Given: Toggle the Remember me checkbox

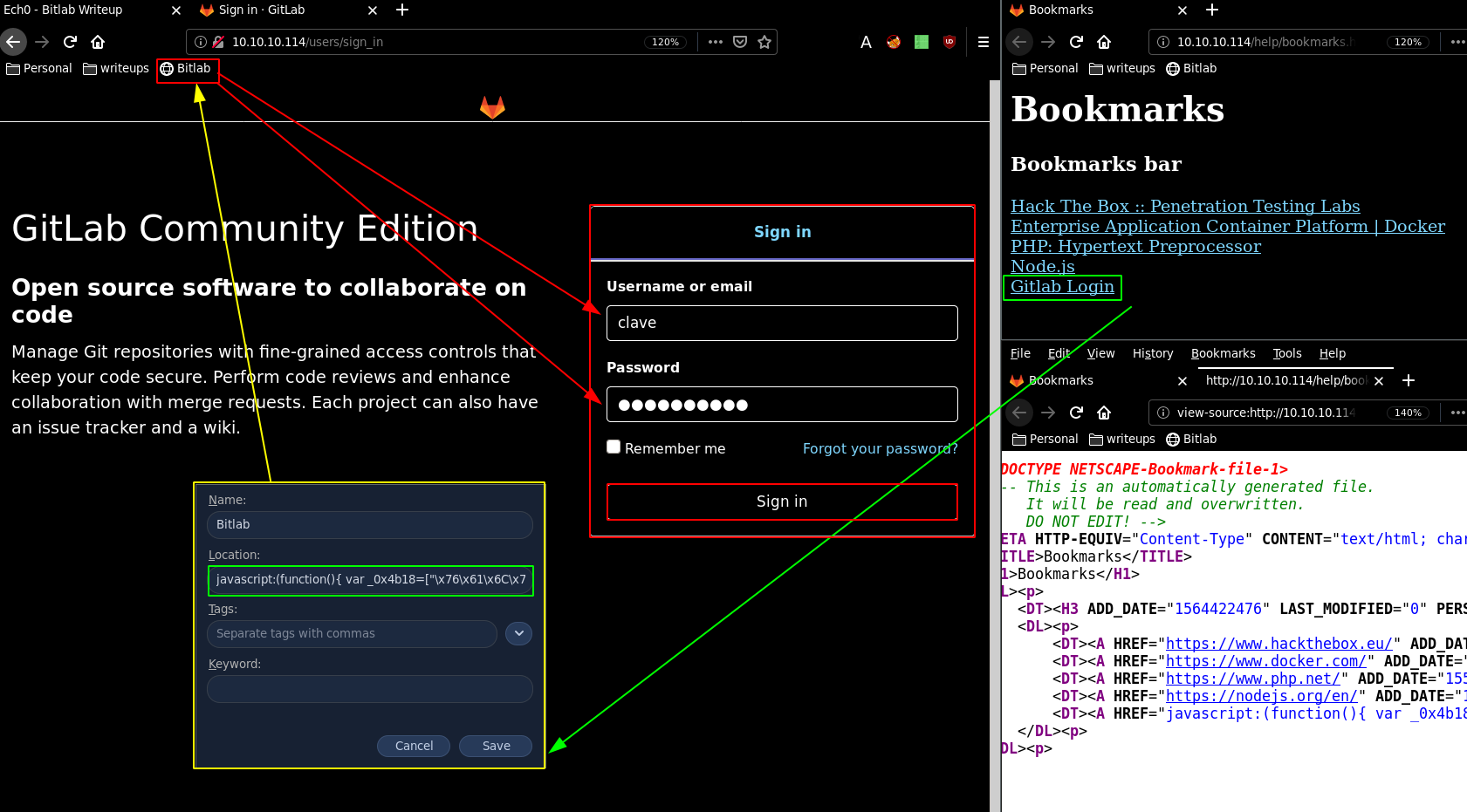Looking at the screenshot, I should (x=614, y=447).
